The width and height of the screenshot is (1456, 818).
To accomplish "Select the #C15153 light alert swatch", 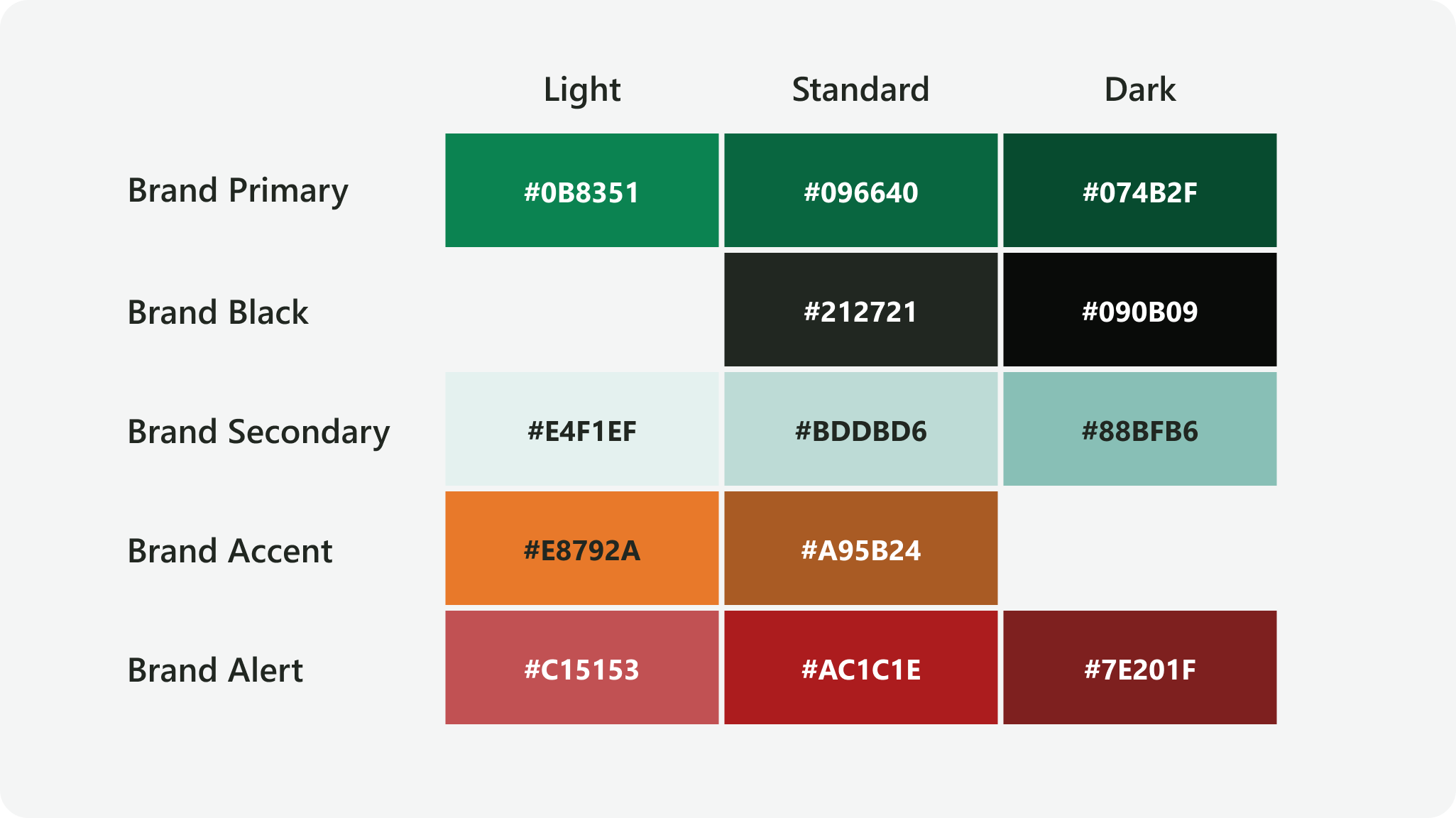I will pyautogui.click(x=581, y=667).
